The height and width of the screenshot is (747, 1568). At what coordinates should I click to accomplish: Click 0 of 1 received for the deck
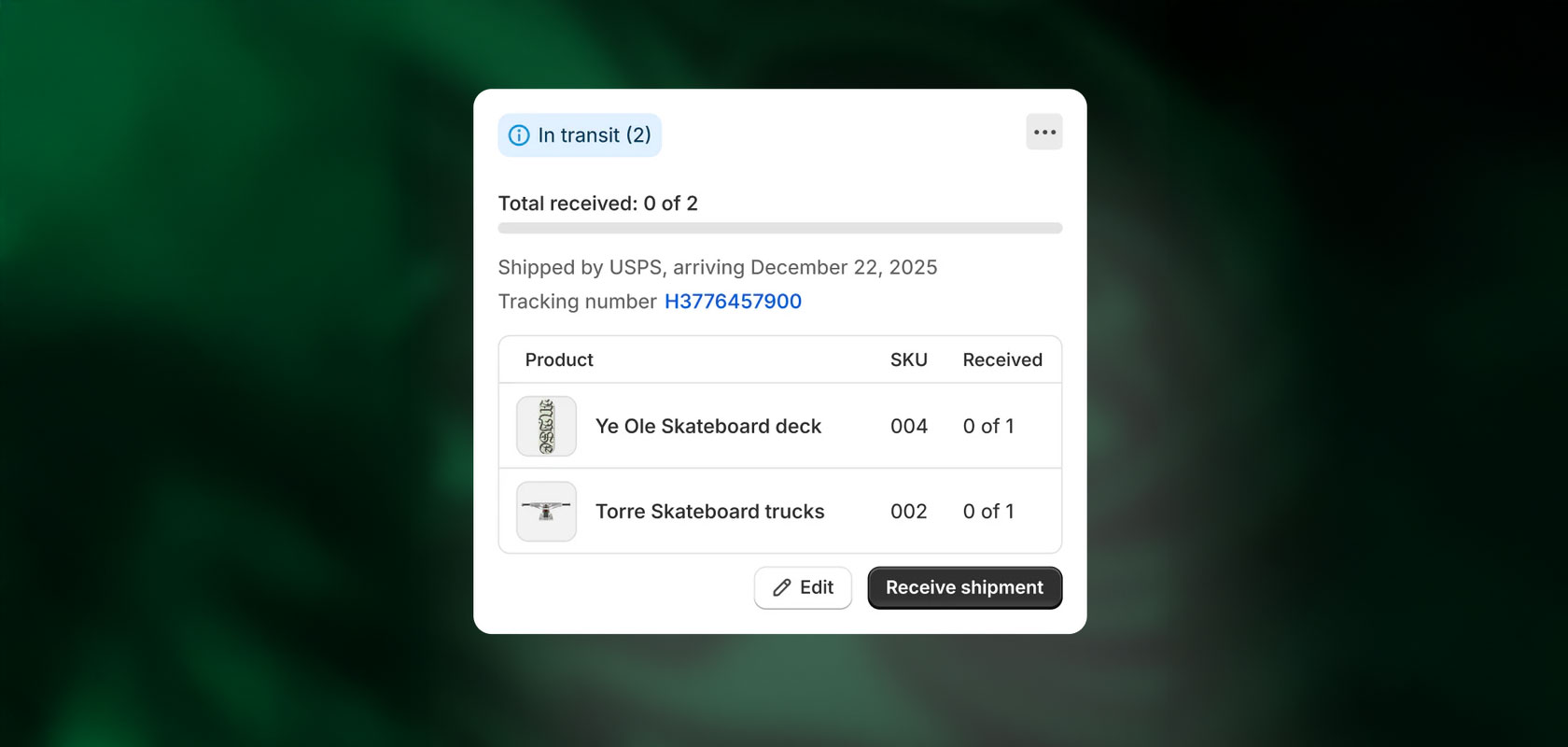click(x=988, y=426)
